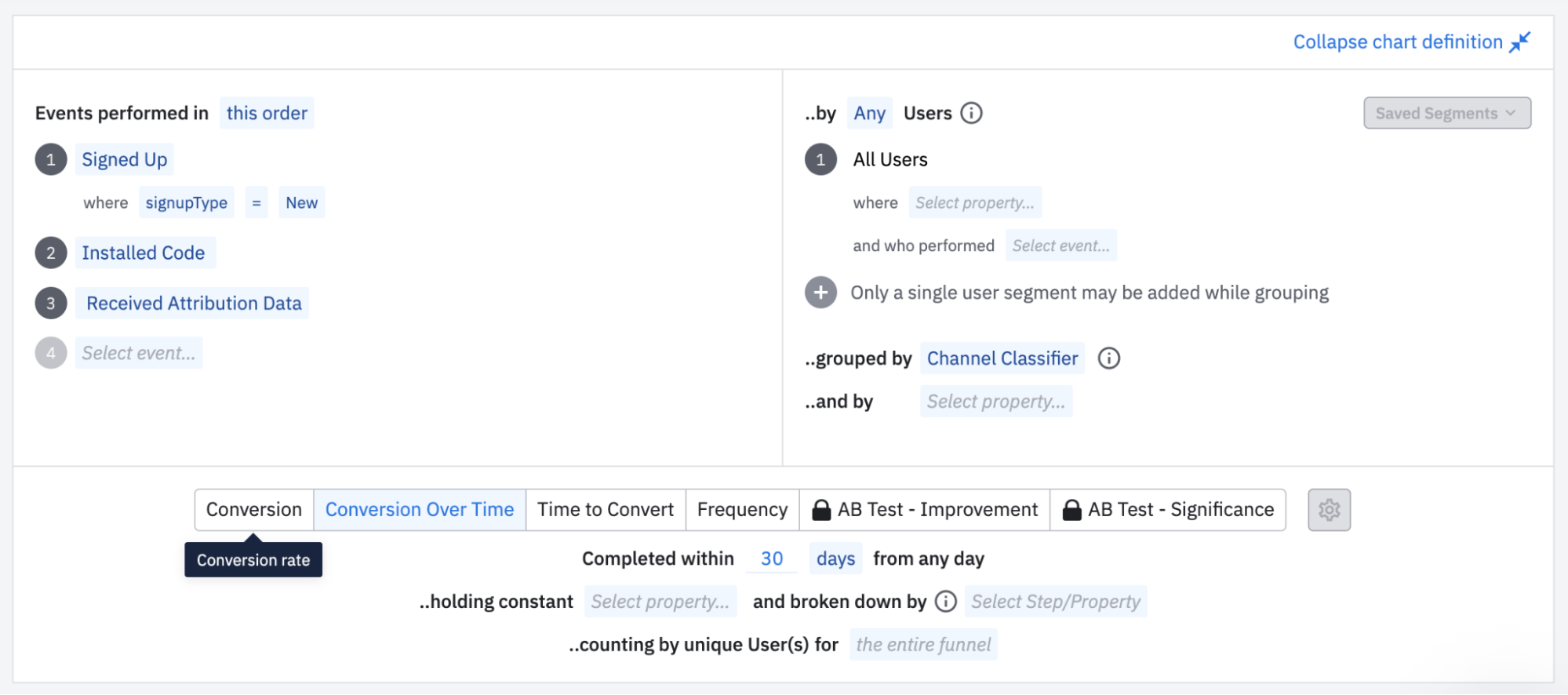
Task: Open AB Test - Significance tab
Action: 1168,510
